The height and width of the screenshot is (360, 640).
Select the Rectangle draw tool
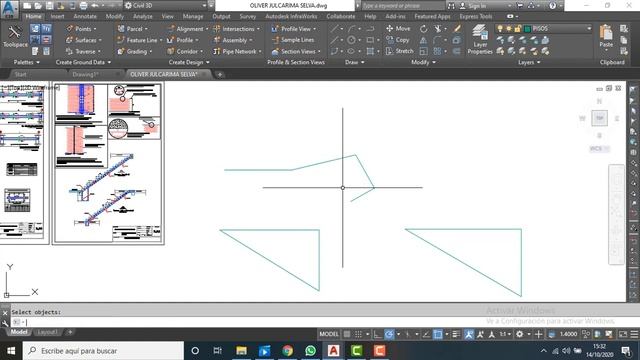click(370, 40)
